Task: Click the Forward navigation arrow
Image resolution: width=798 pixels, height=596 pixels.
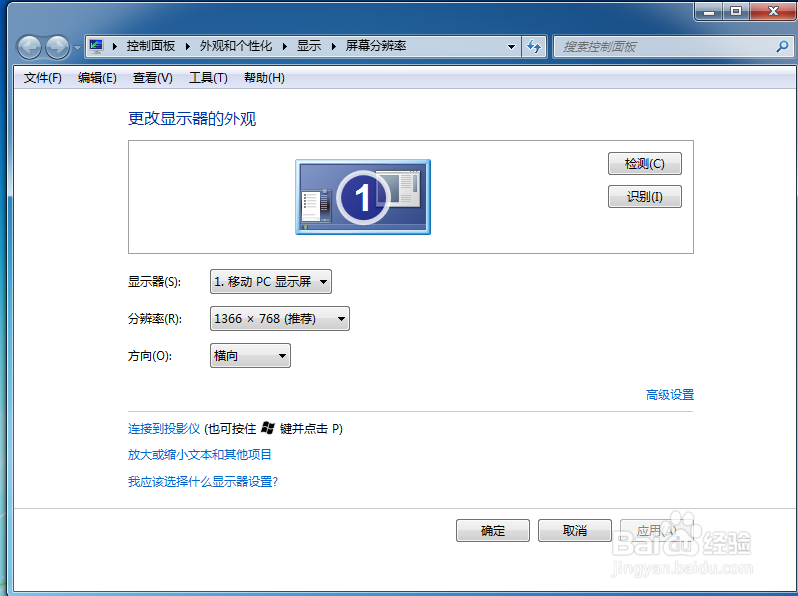Action: coord(57,47)
